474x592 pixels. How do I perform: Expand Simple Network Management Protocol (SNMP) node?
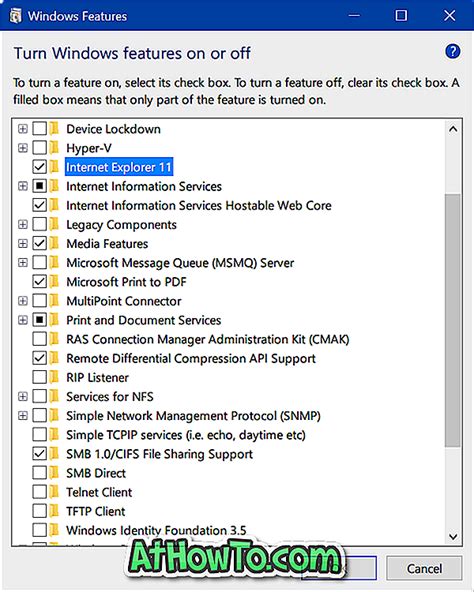tap(23, 416)
